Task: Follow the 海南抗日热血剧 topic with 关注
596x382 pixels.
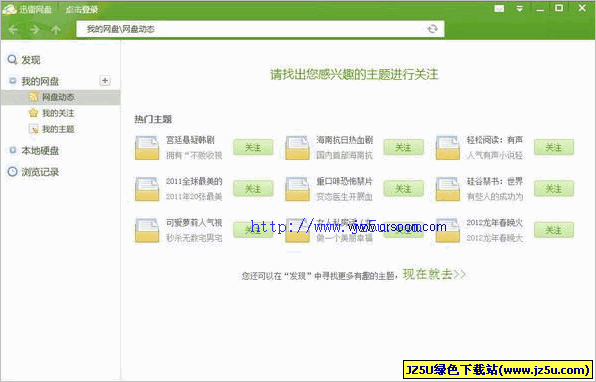Action: tap(403, 147)
